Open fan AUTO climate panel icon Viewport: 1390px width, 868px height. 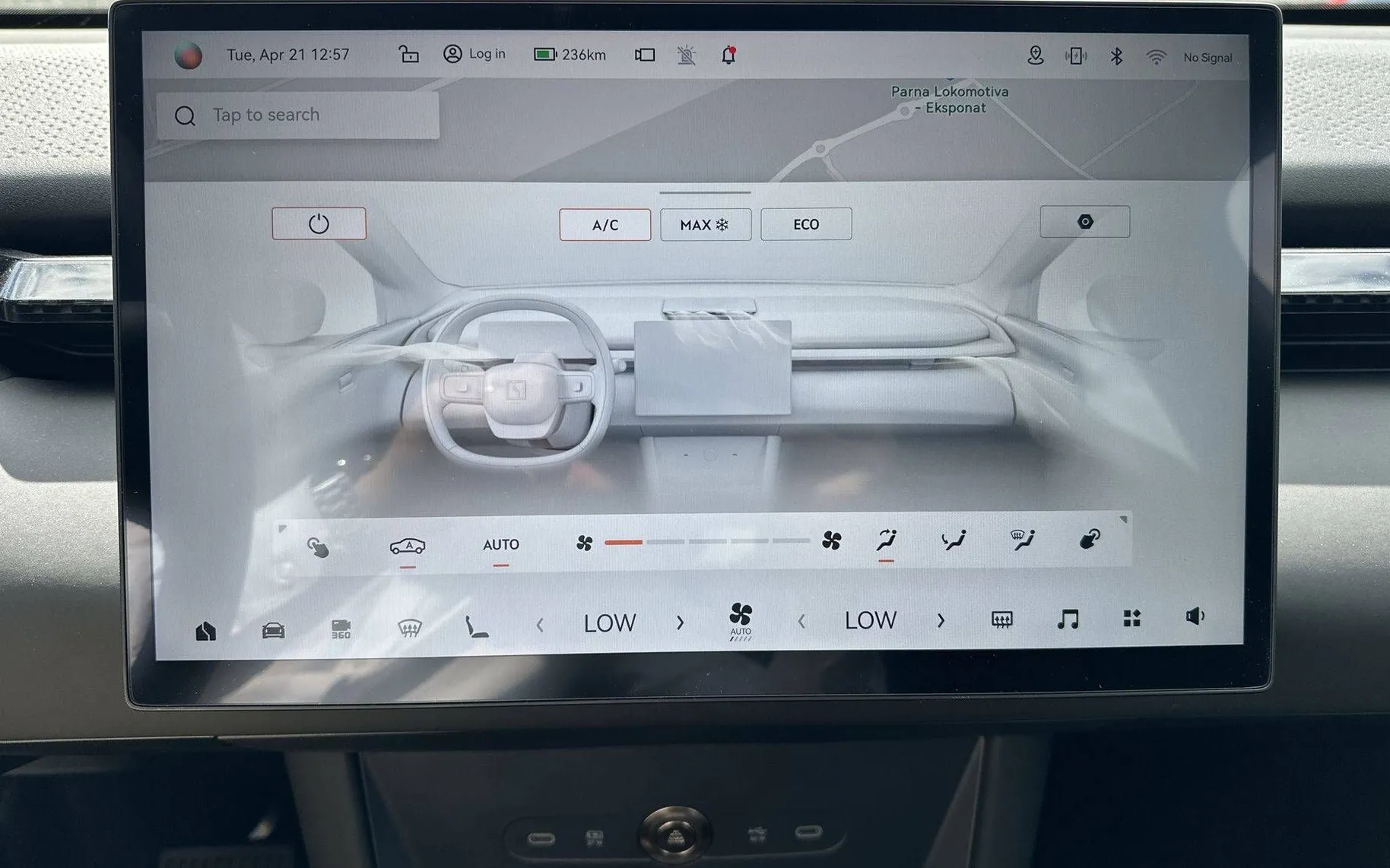pos(741,622)
